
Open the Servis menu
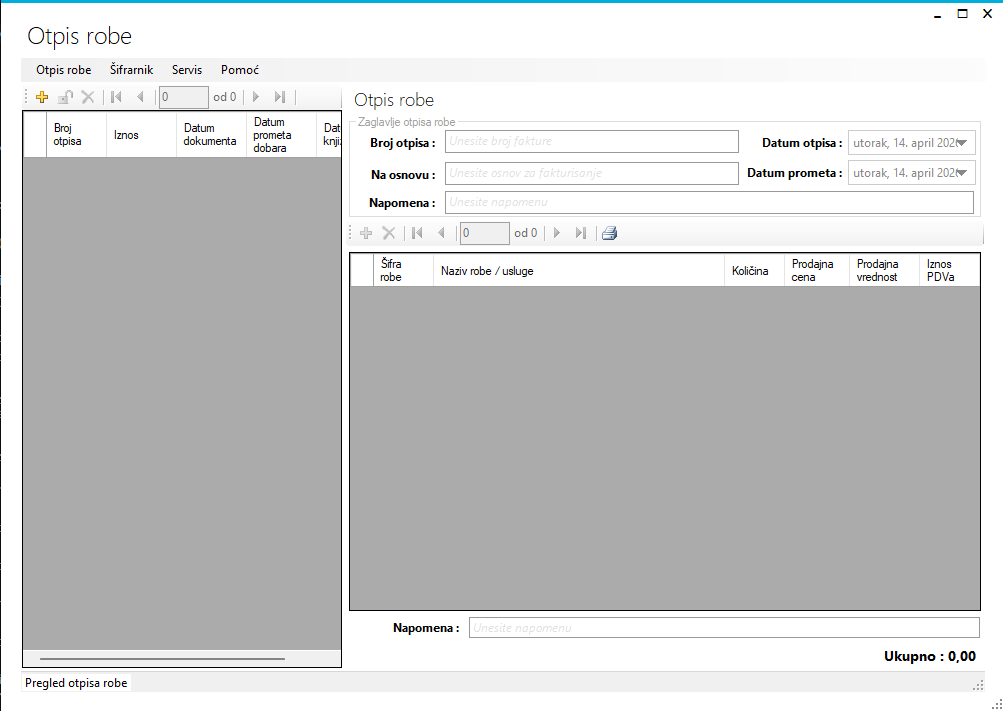pos(187,70)
